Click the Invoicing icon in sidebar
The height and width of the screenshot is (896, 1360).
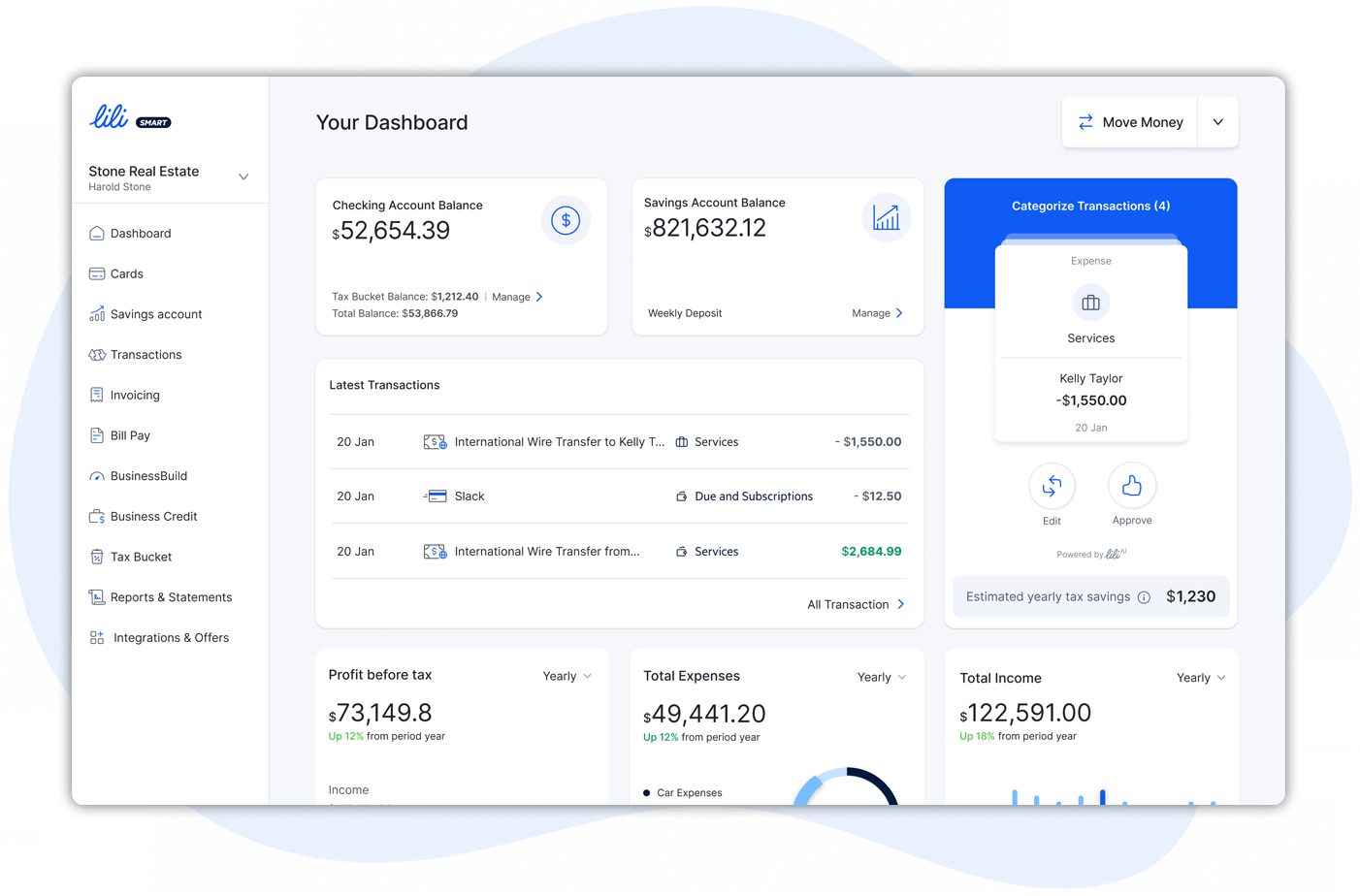(97, 395)
